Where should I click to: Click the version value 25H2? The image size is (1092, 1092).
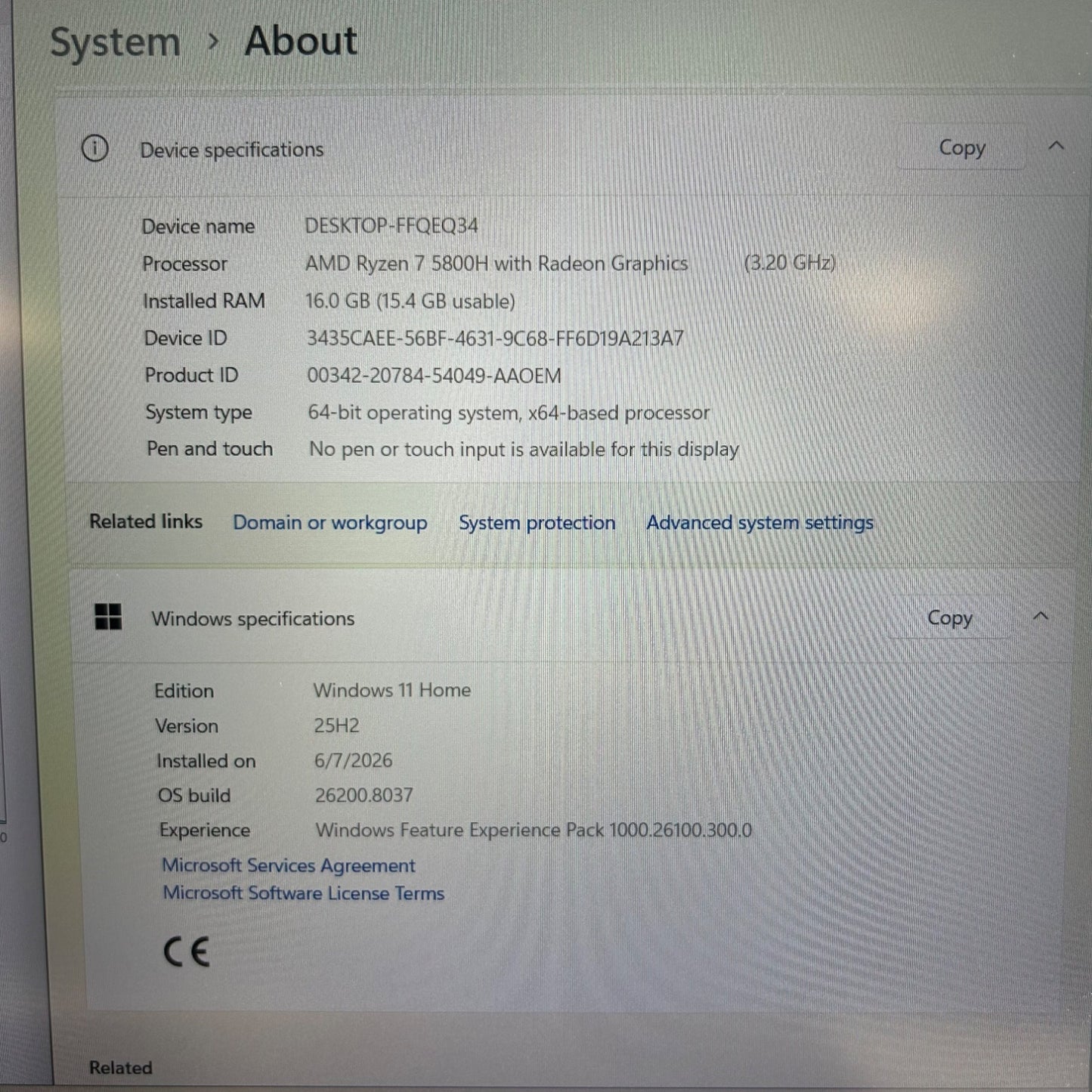(336, 725)
